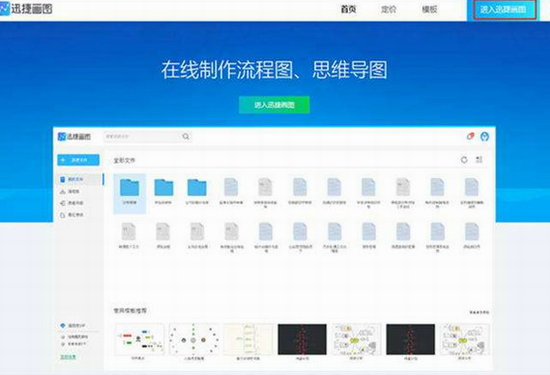Open the user avatar icon at preview top right
The image size is (550, 375).
[485, 136]
